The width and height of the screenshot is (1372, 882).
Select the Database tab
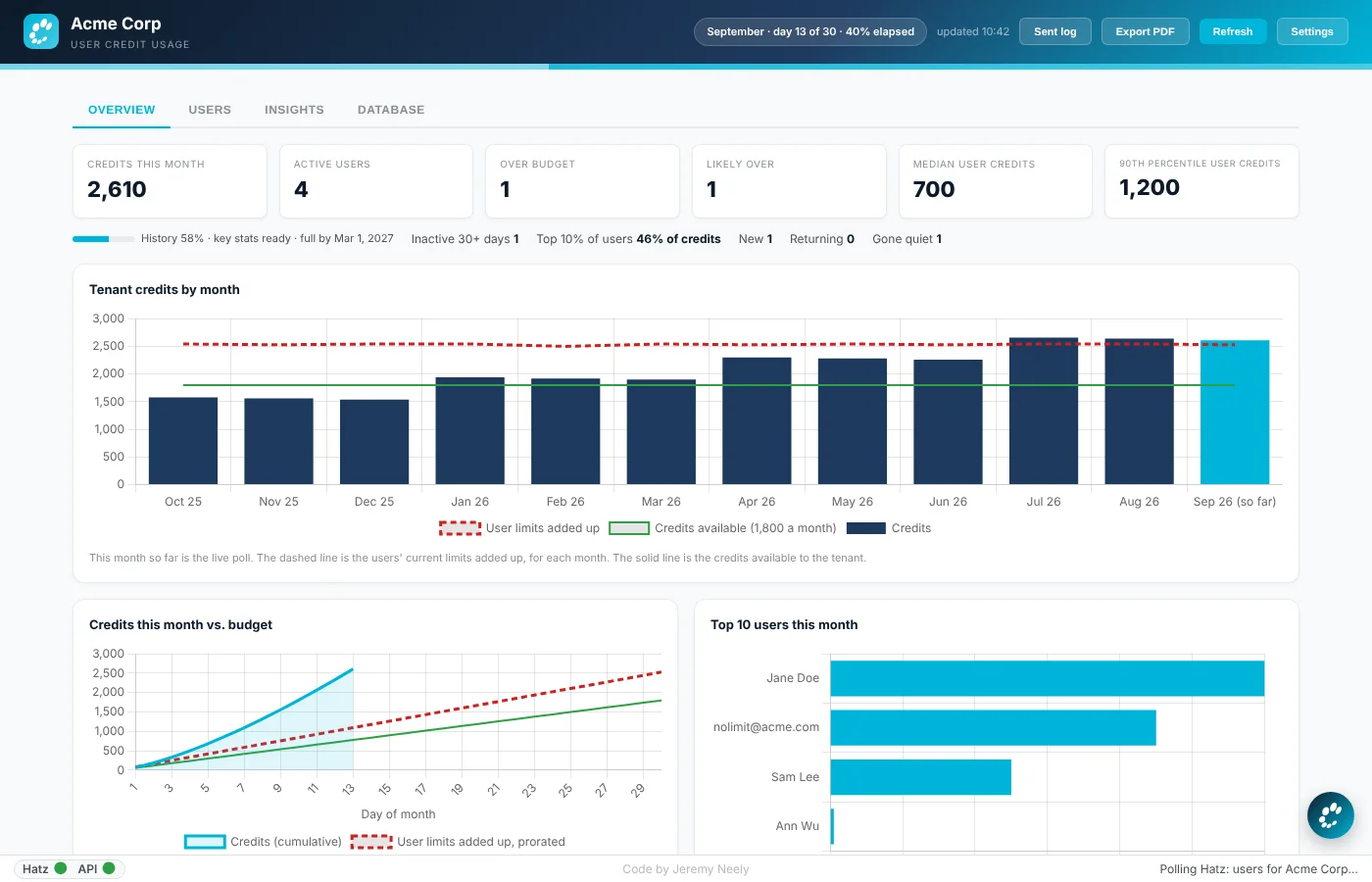click(391, 110)
